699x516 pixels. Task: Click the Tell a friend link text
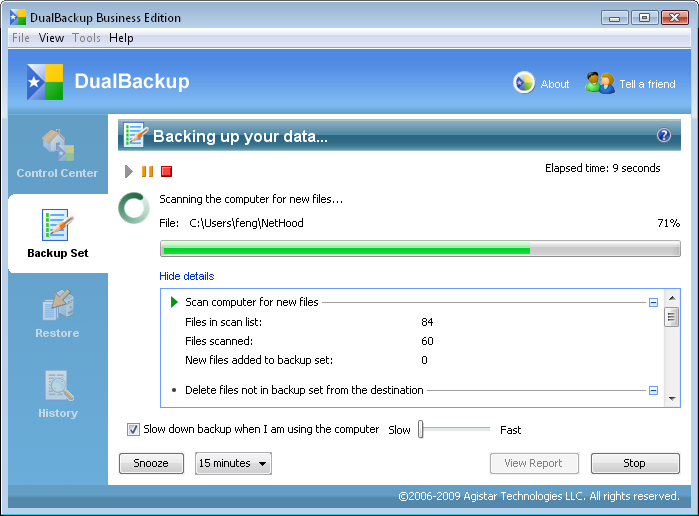(647, 84)
